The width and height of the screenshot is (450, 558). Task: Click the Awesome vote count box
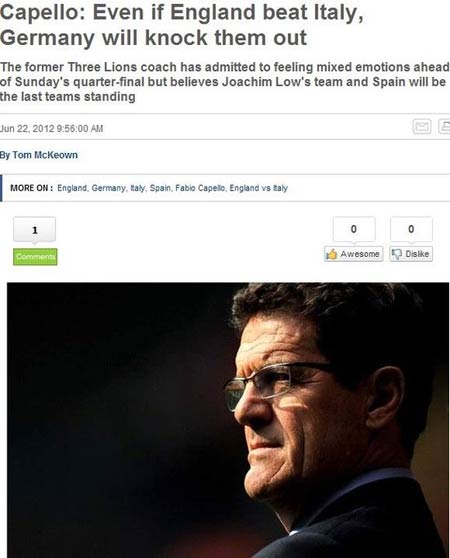tap(354, 229)
